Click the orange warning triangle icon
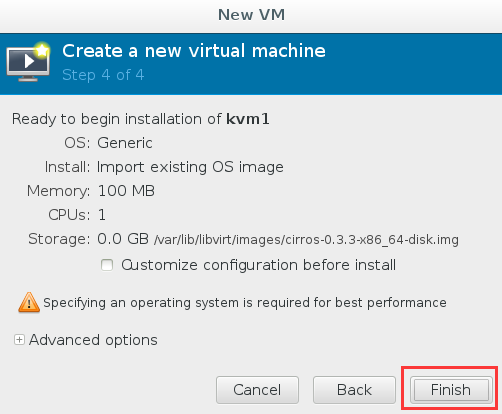 pyautogui.click(x=29, y=302)
